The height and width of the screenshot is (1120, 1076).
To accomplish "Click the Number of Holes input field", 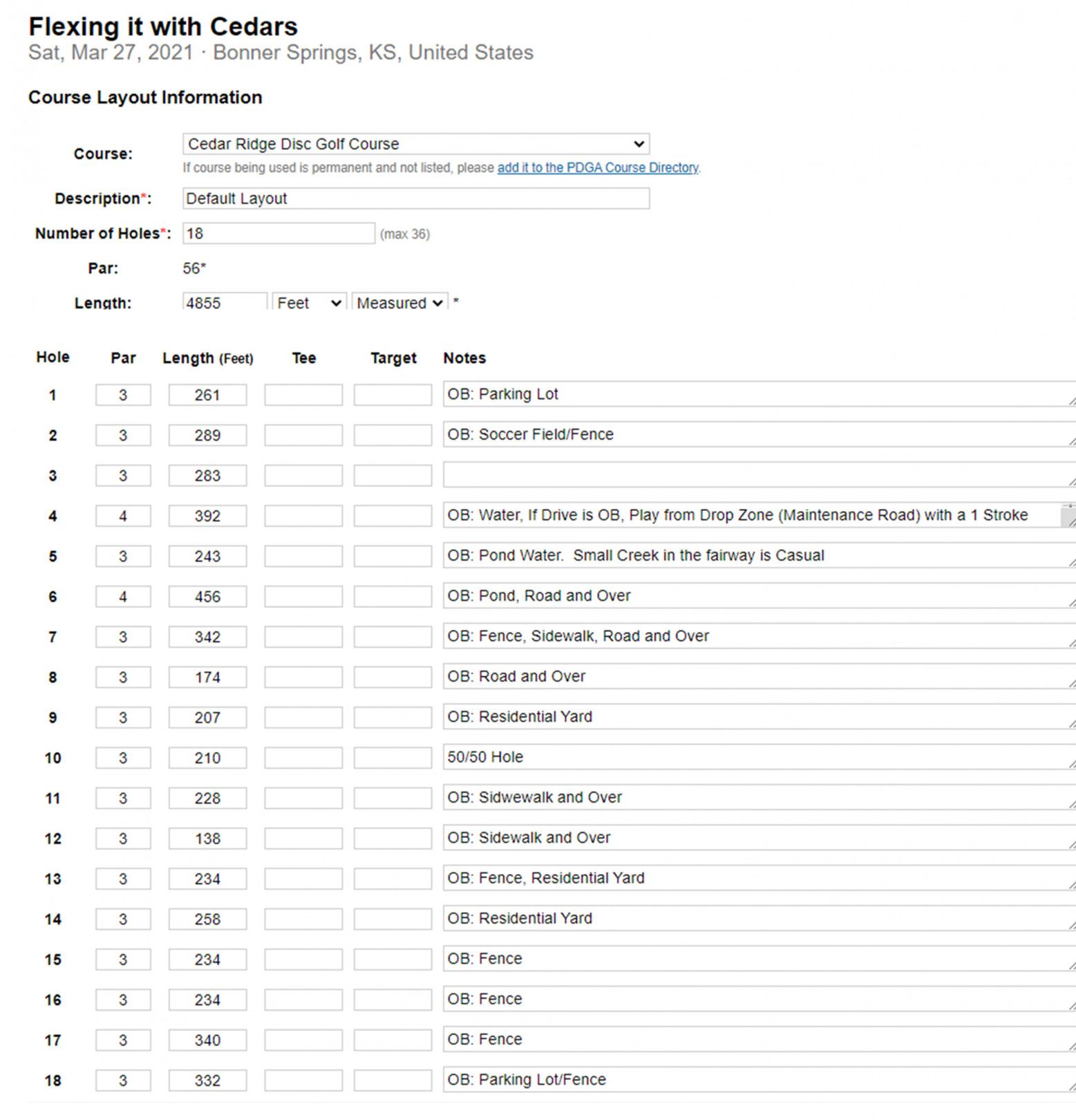I will [279, 233].
